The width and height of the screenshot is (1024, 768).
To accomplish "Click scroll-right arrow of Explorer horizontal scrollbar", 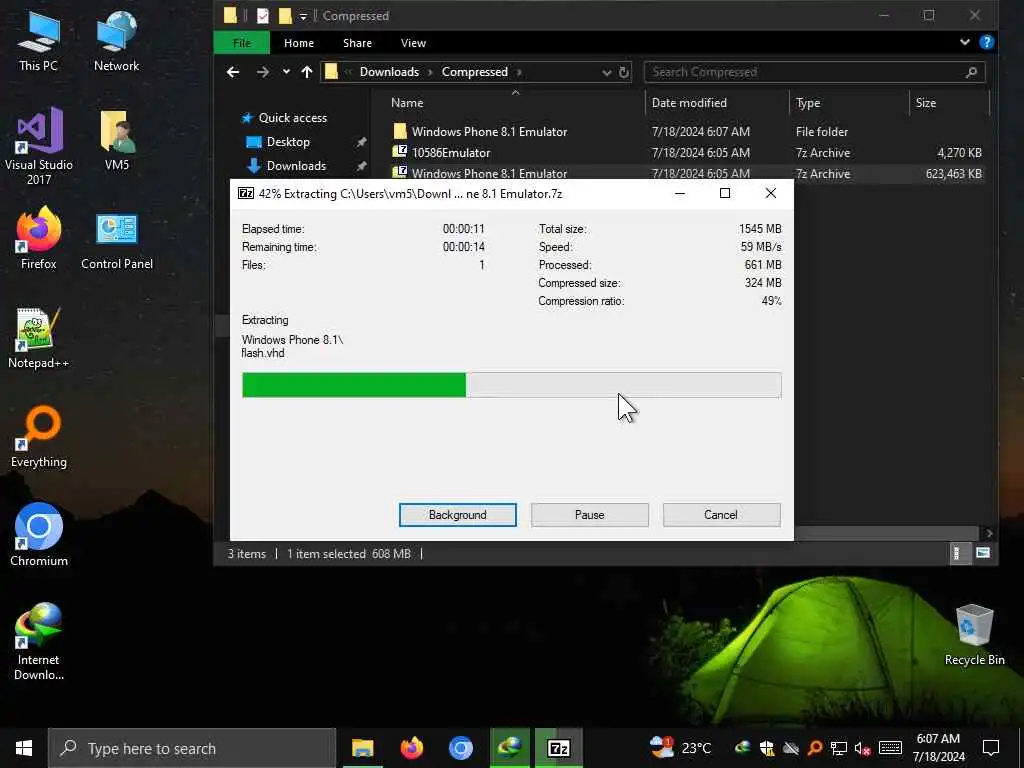I will coord(989,533).
